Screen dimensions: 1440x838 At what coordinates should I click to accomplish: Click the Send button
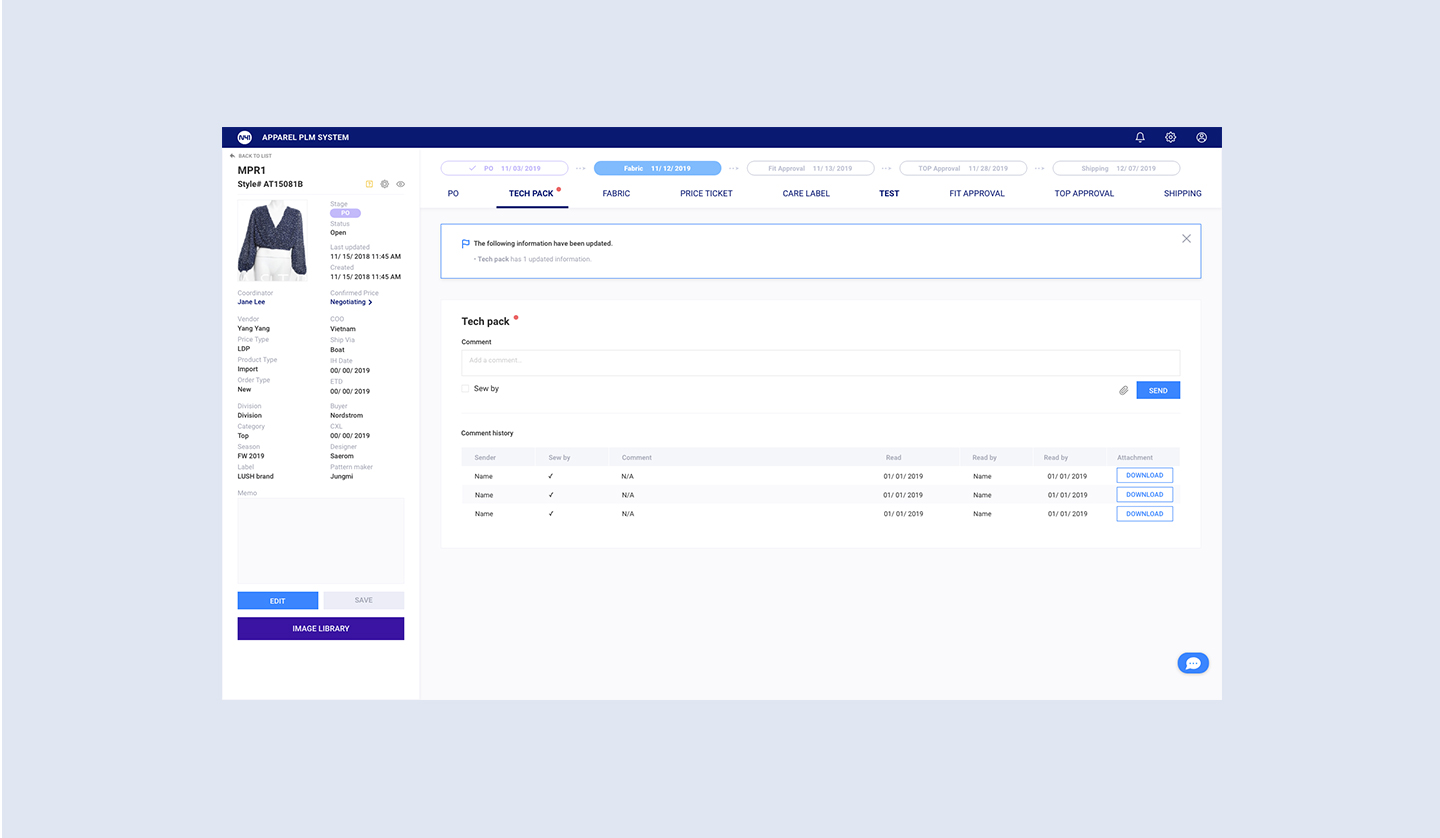(1158, 391)
